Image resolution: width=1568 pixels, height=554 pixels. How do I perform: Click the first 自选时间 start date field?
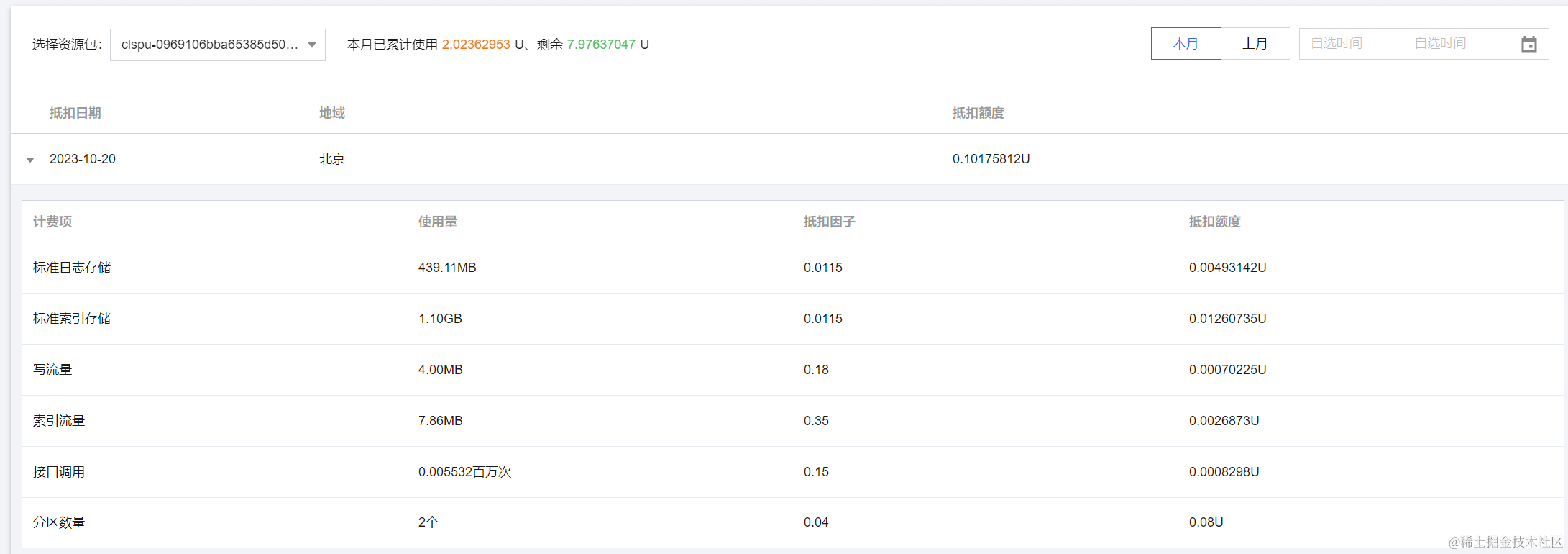point(1337,44)
